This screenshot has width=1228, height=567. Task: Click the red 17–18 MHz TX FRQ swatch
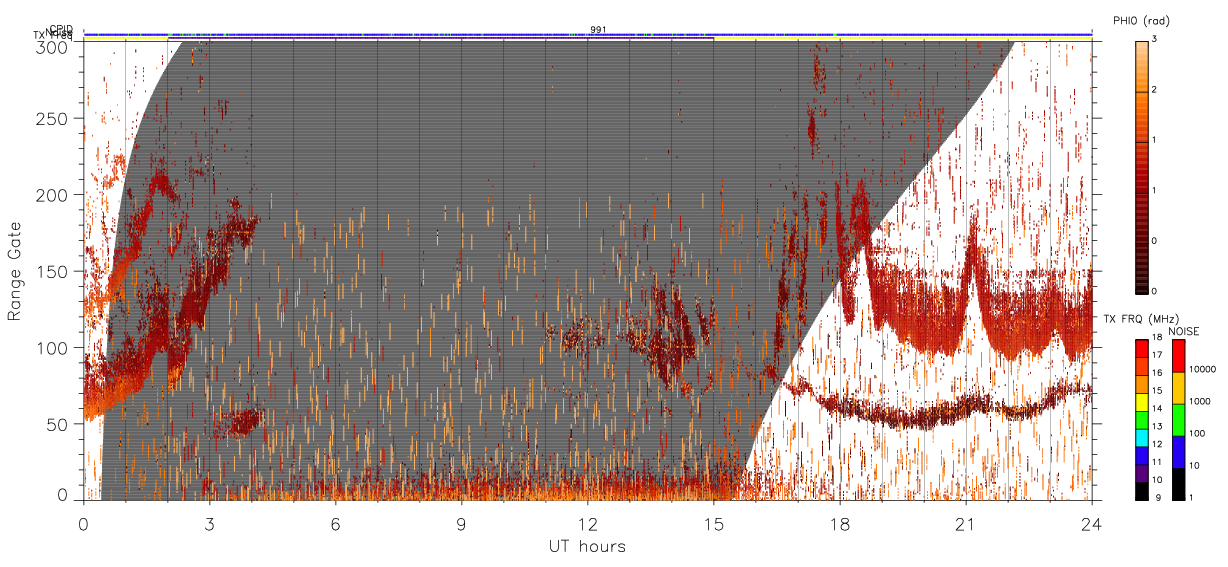coord(1141,348)
